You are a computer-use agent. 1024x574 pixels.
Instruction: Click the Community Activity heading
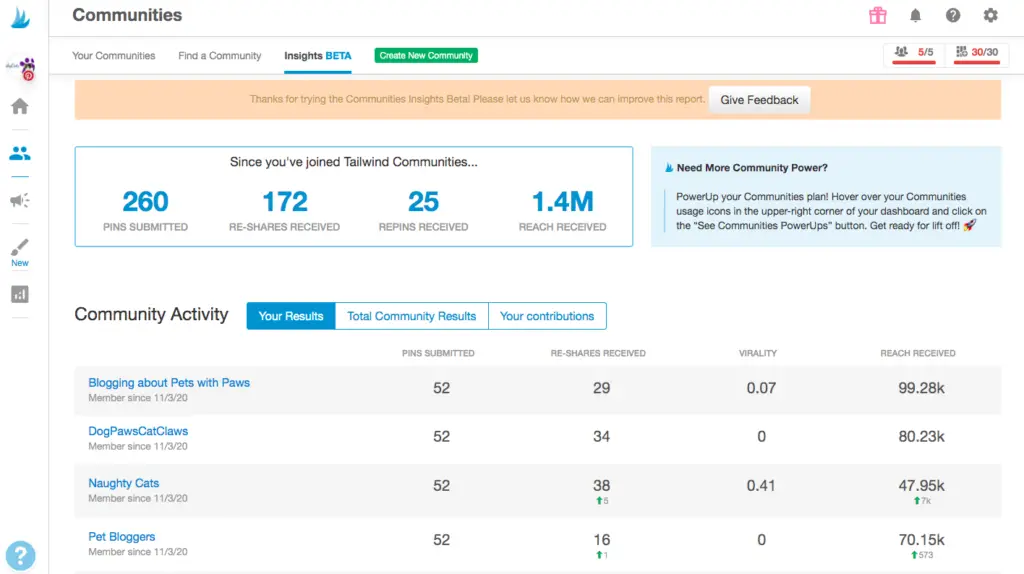coord(152,314)
